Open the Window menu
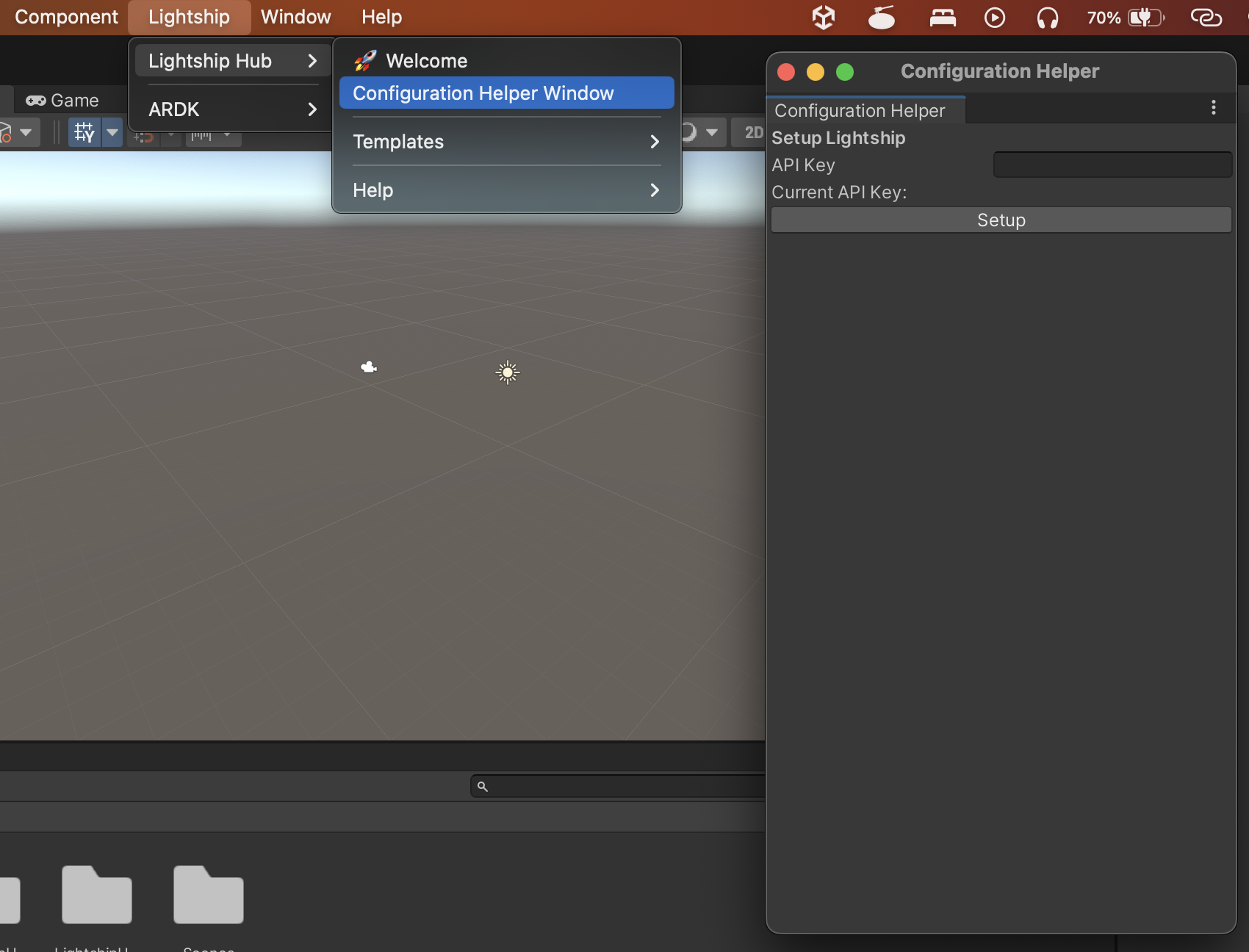 pyautogui.click(x=295, y=16)
